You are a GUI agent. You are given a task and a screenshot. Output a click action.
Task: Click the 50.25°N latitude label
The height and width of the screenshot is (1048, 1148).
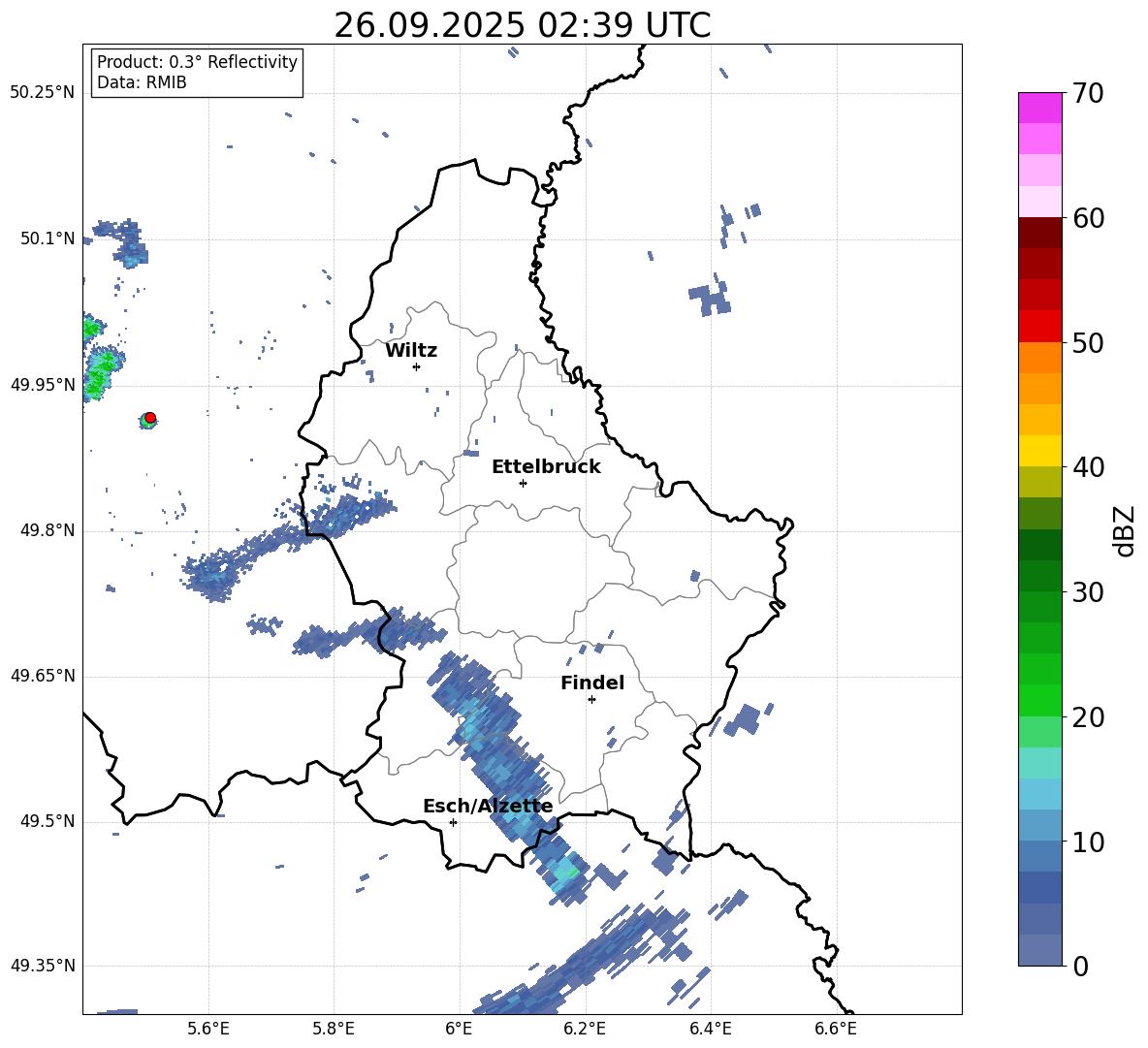tap(43, 93)
